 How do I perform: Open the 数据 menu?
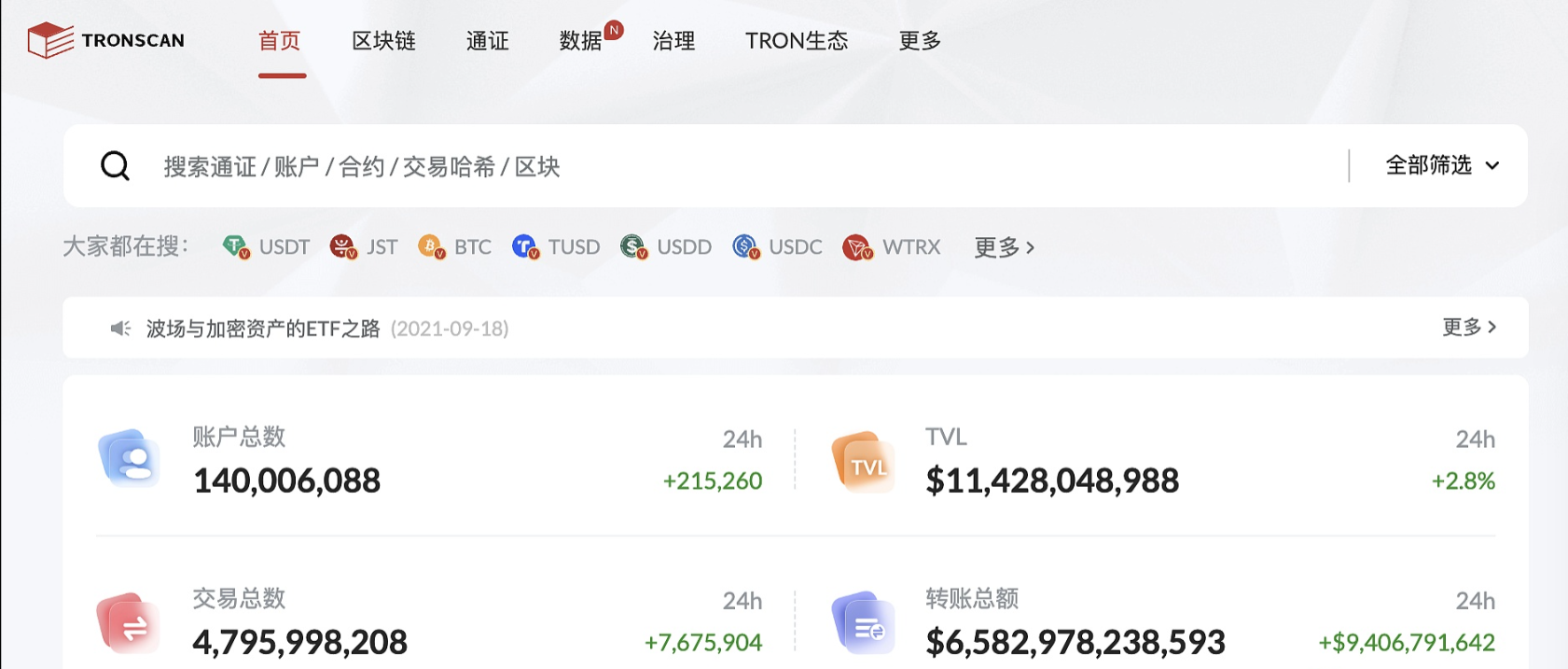coord(580,41)
